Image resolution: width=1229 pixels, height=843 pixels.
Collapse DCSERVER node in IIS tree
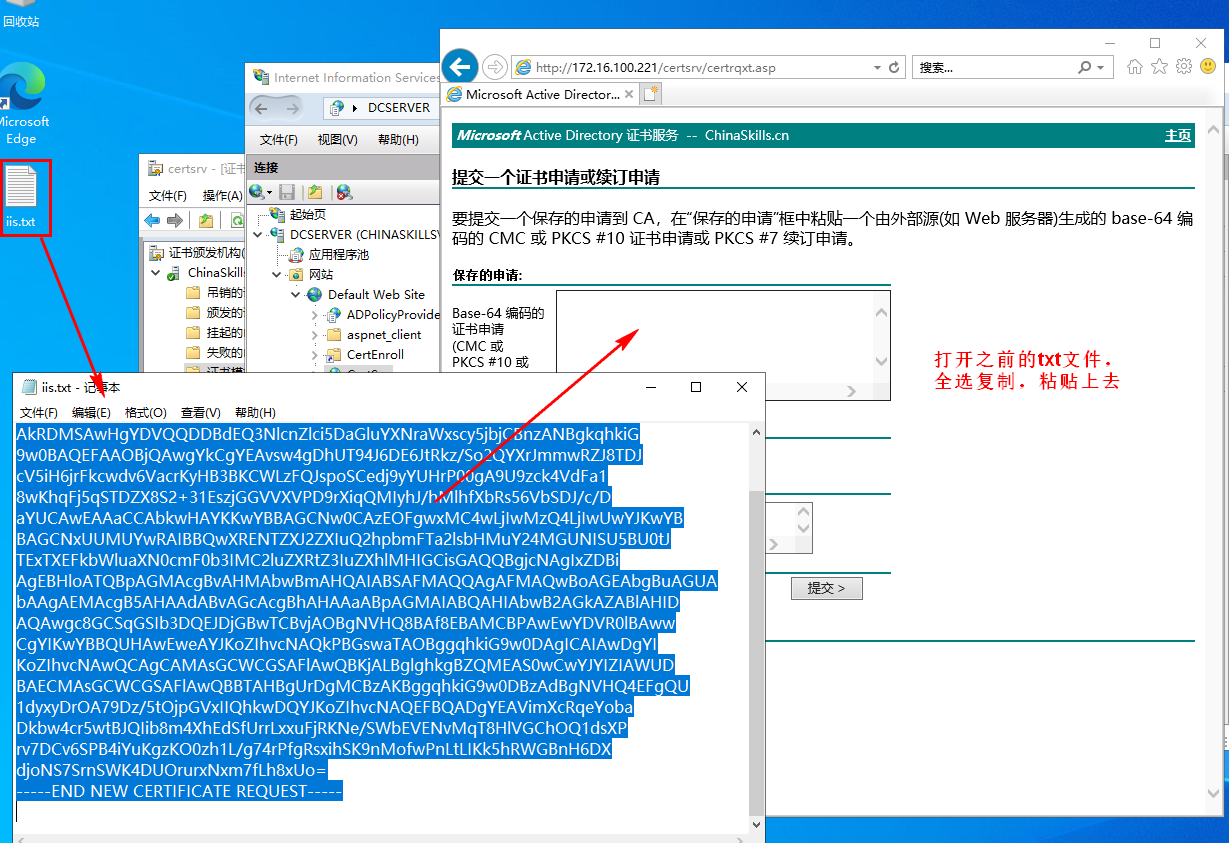pos(259,235)
